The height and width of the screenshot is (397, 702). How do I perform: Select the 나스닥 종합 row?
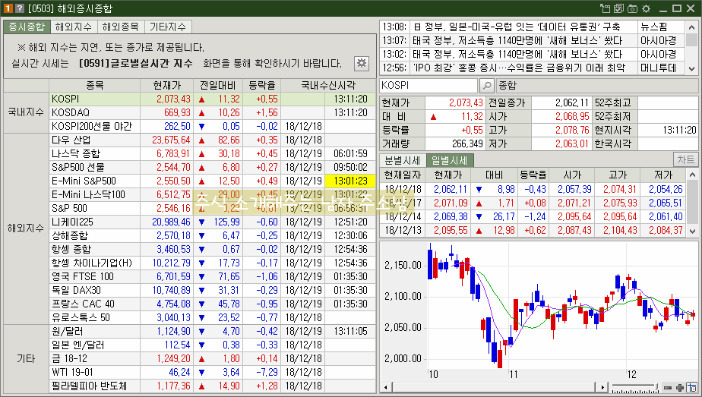pos(212,154)
